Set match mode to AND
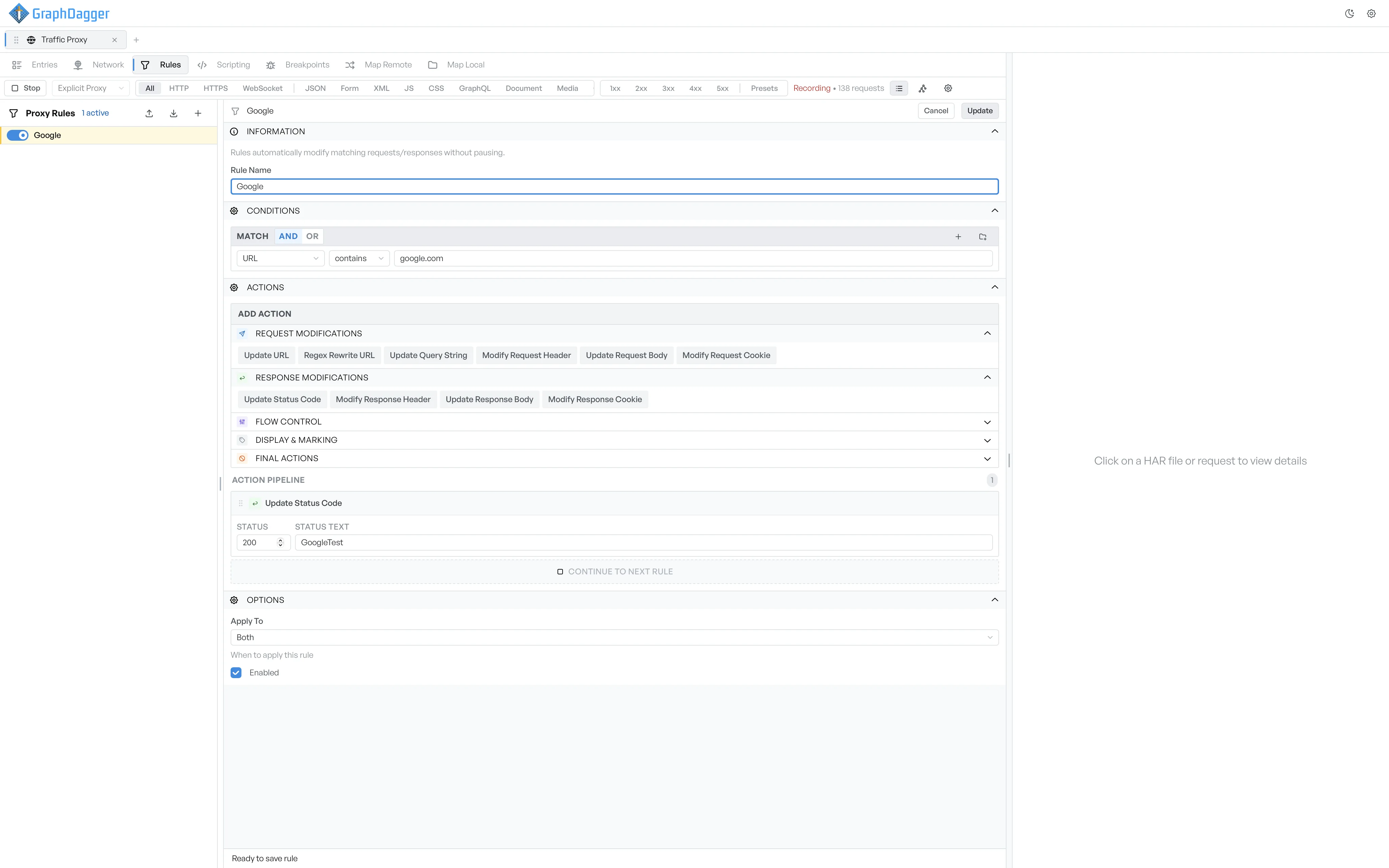 288,237
